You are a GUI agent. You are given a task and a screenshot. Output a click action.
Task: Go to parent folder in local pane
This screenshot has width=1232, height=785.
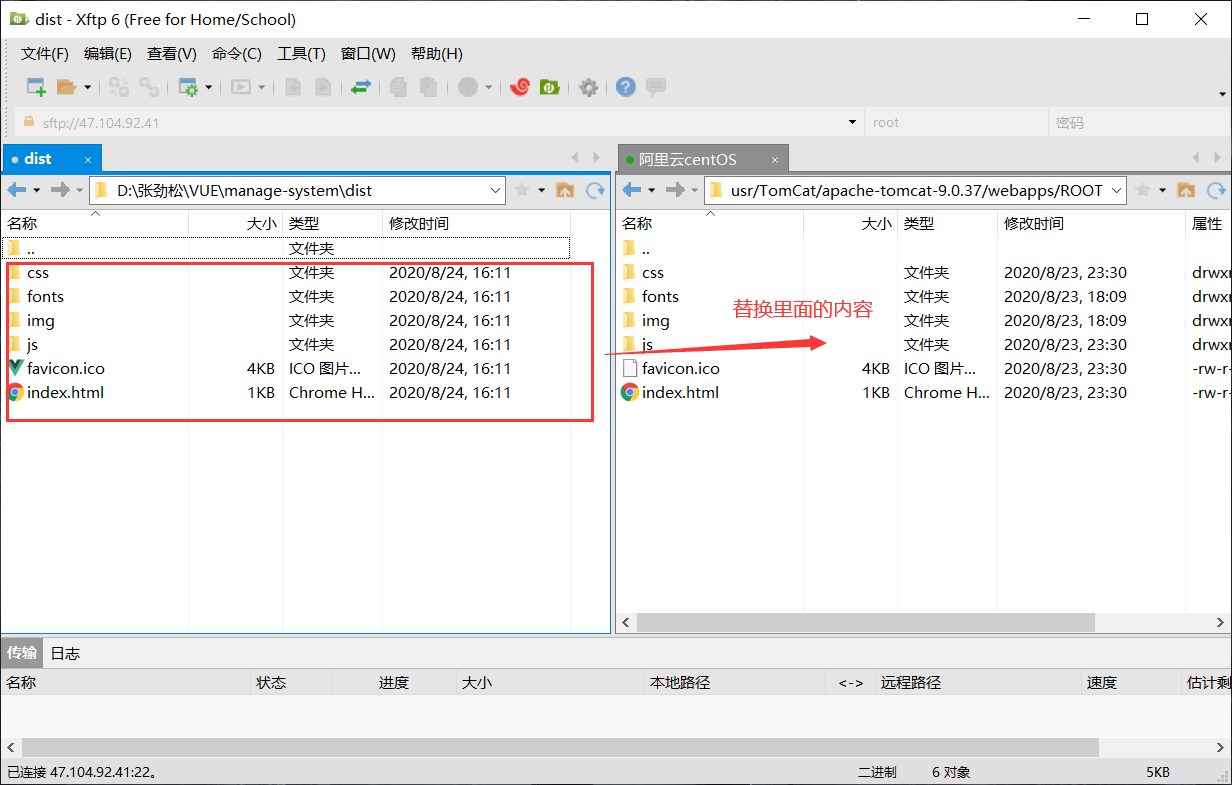(565, 190)
